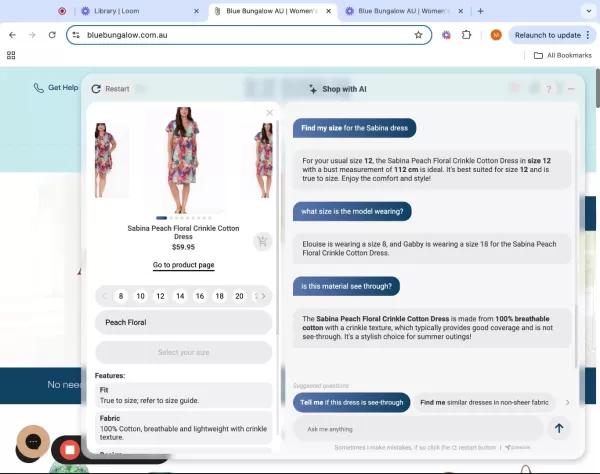This screenshot has height=474, width=600.
Task: Expand the tab search dropdown
Action: [589, 11]
